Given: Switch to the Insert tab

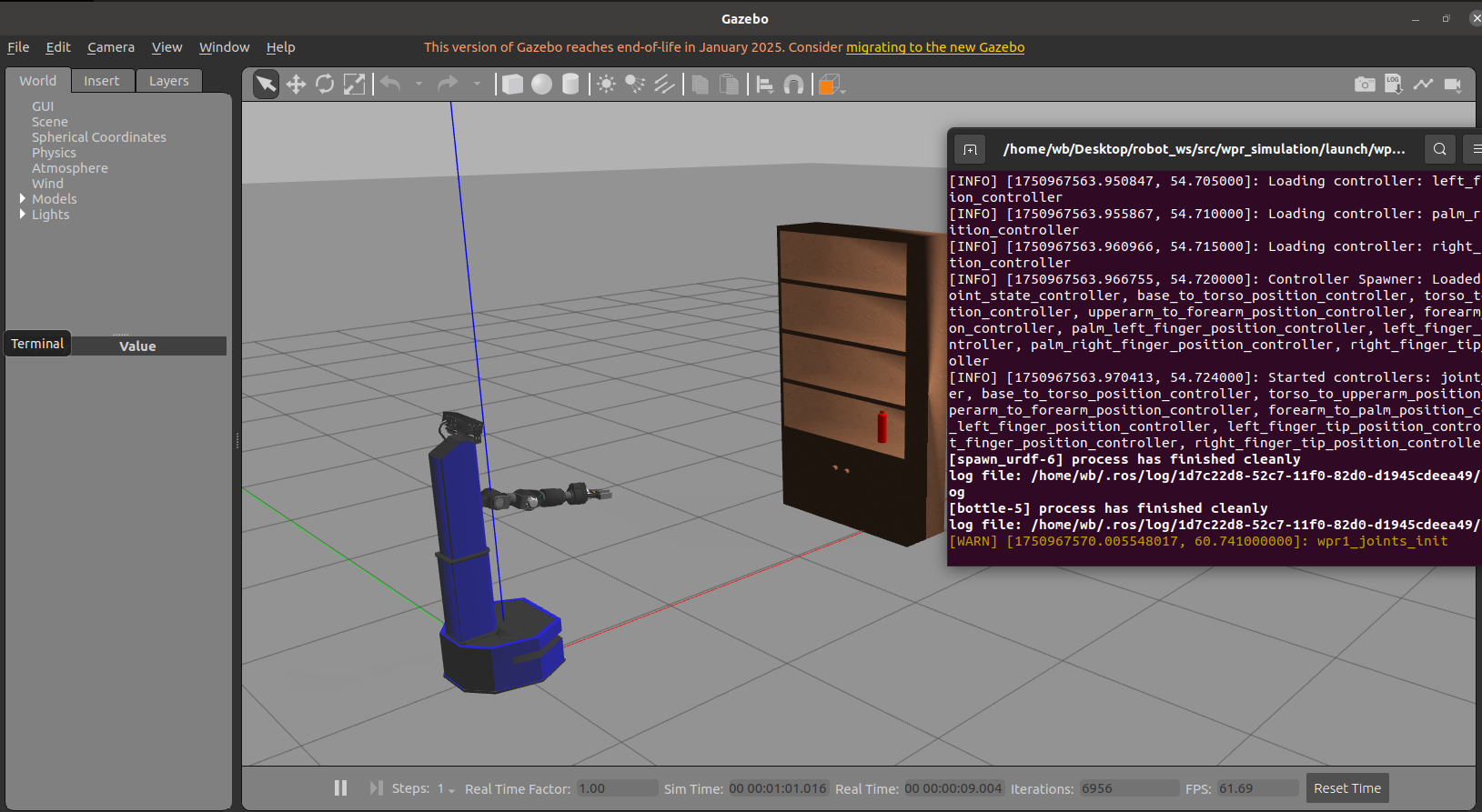Looking at the screenshot, I should pyautogui.click(x=102, y=81).
